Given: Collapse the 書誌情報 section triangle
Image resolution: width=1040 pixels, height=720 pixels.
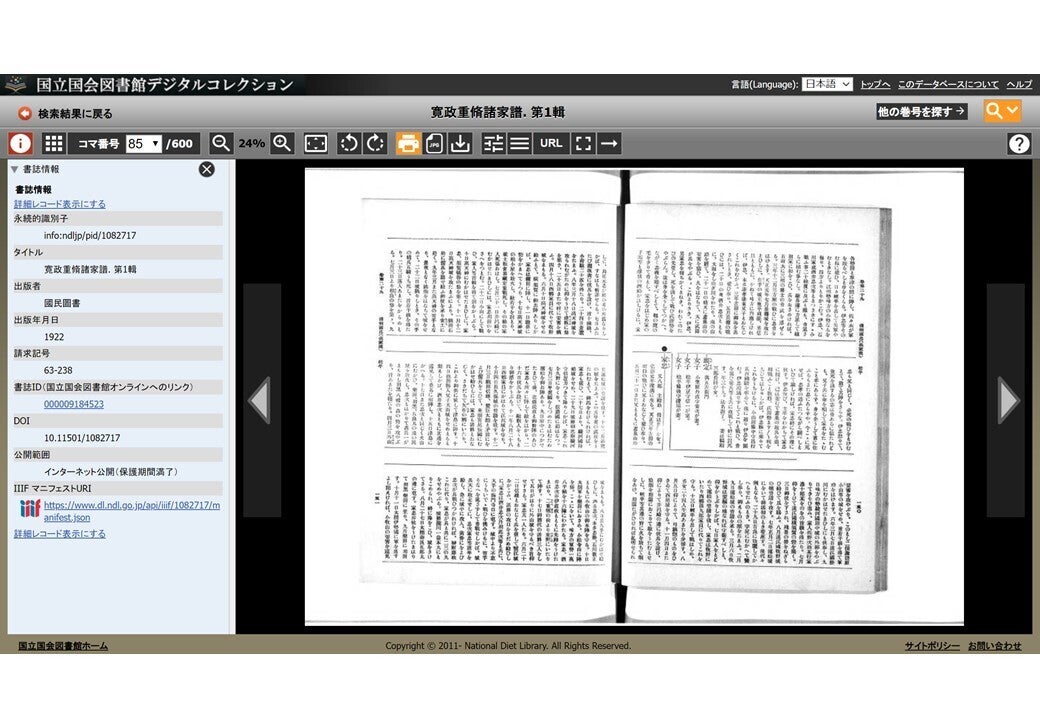Looking at the screenshot, I should pos(14,169).
